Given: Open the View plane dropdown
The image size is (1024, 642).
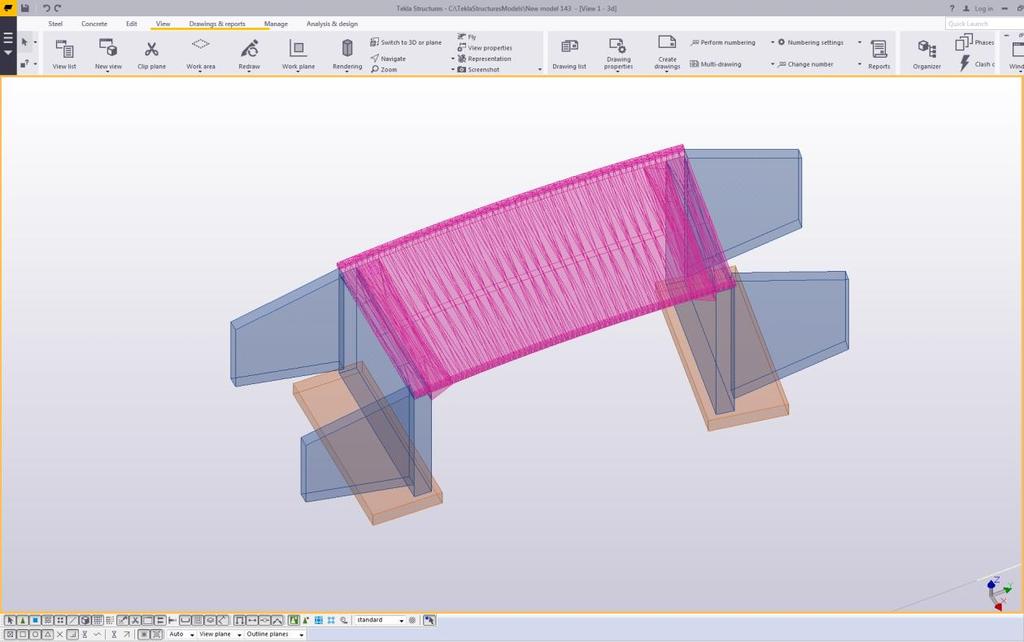Looking at the screenshot, I should pyautogui.click(x=220, y=634).
